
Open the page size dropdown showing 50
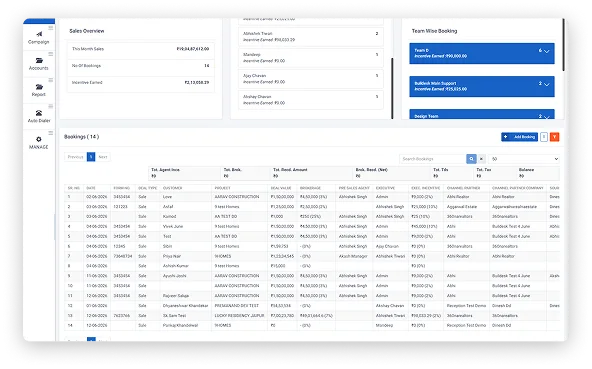tap(524, 159)
